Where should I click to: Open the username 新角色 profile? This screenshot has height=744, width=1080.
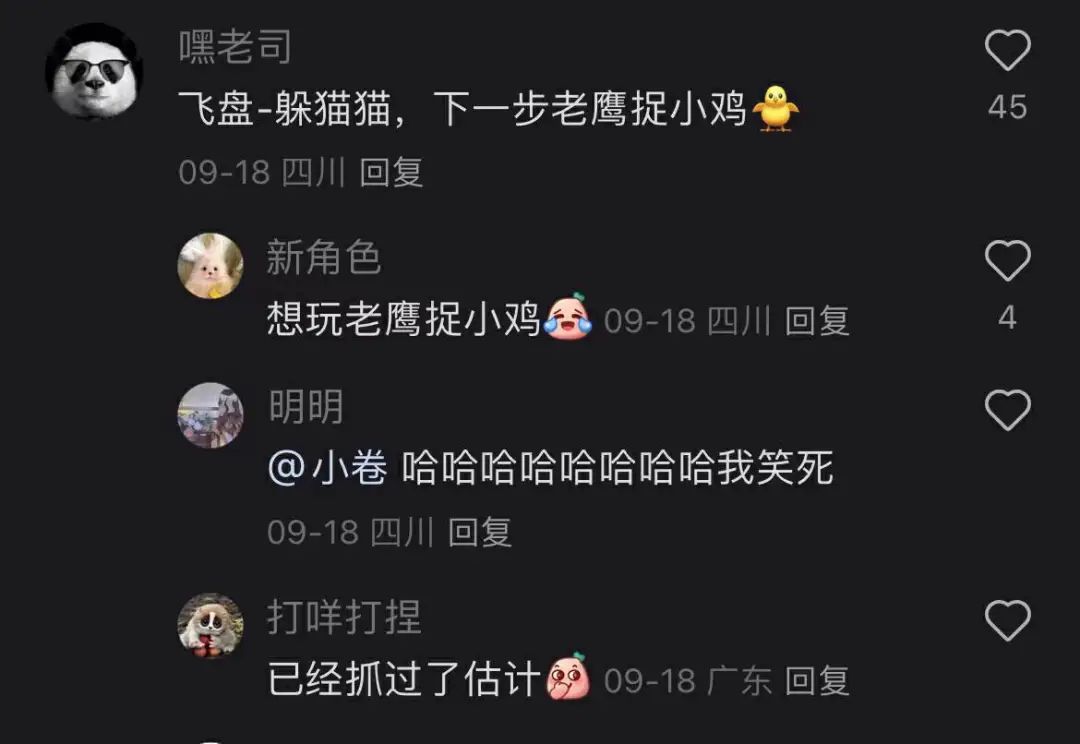click(x=323, y=258)
